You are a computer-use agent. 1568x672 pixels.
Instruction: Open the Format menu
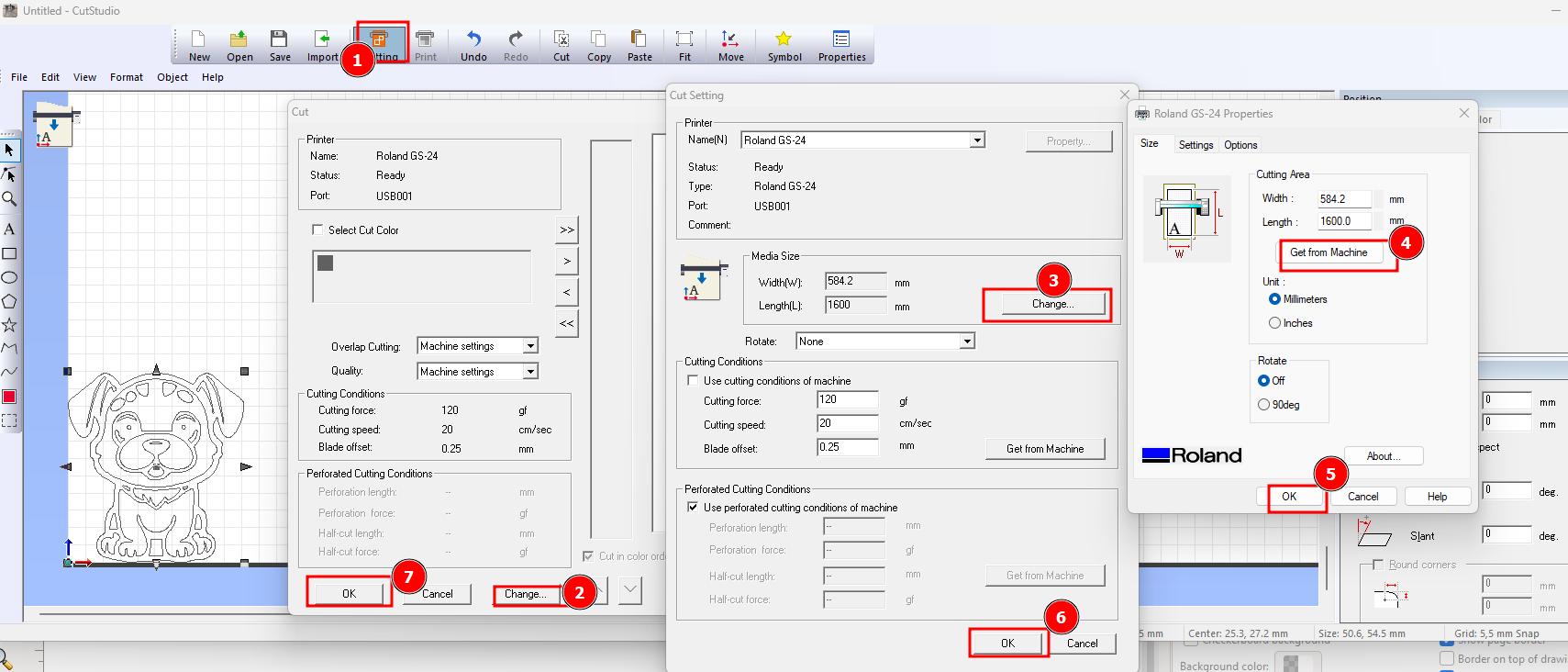tap(127, 77)
